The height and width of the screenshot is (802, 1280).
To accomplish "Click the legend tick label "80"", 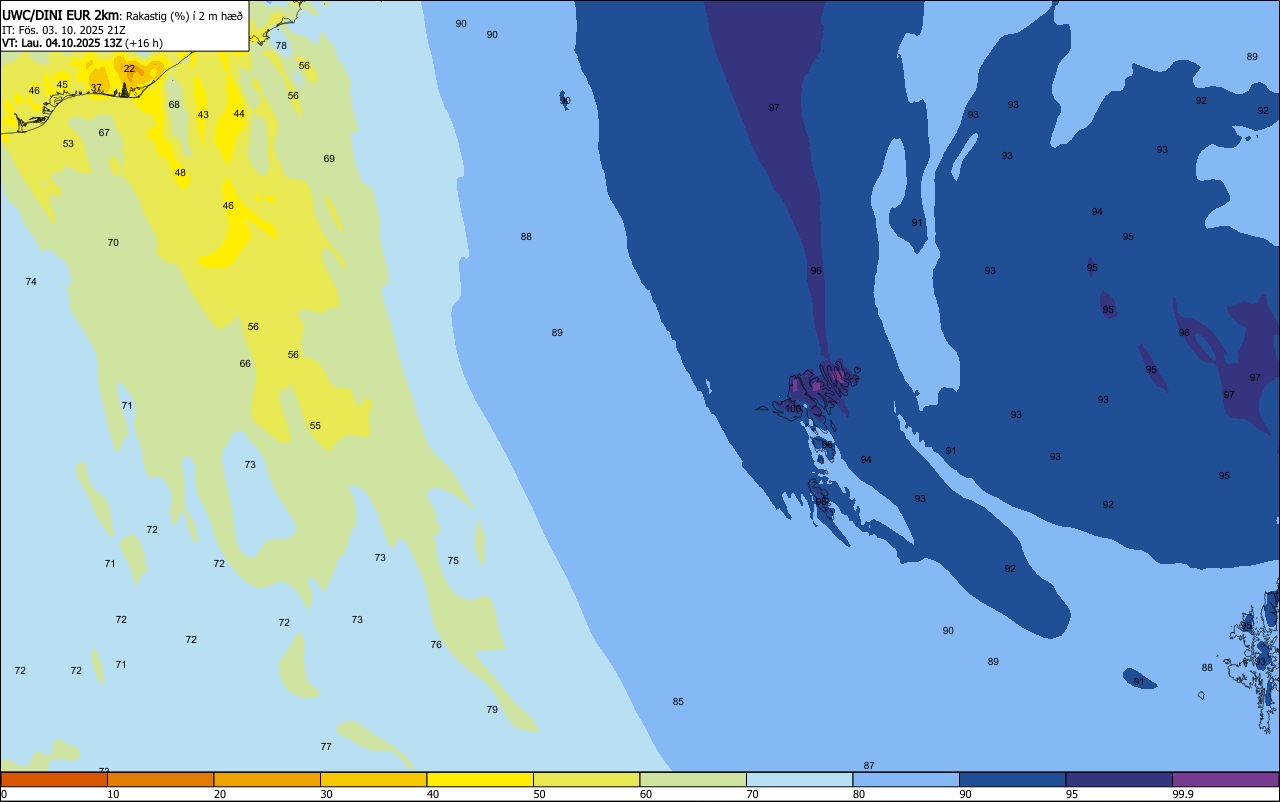I will [859, 794].
